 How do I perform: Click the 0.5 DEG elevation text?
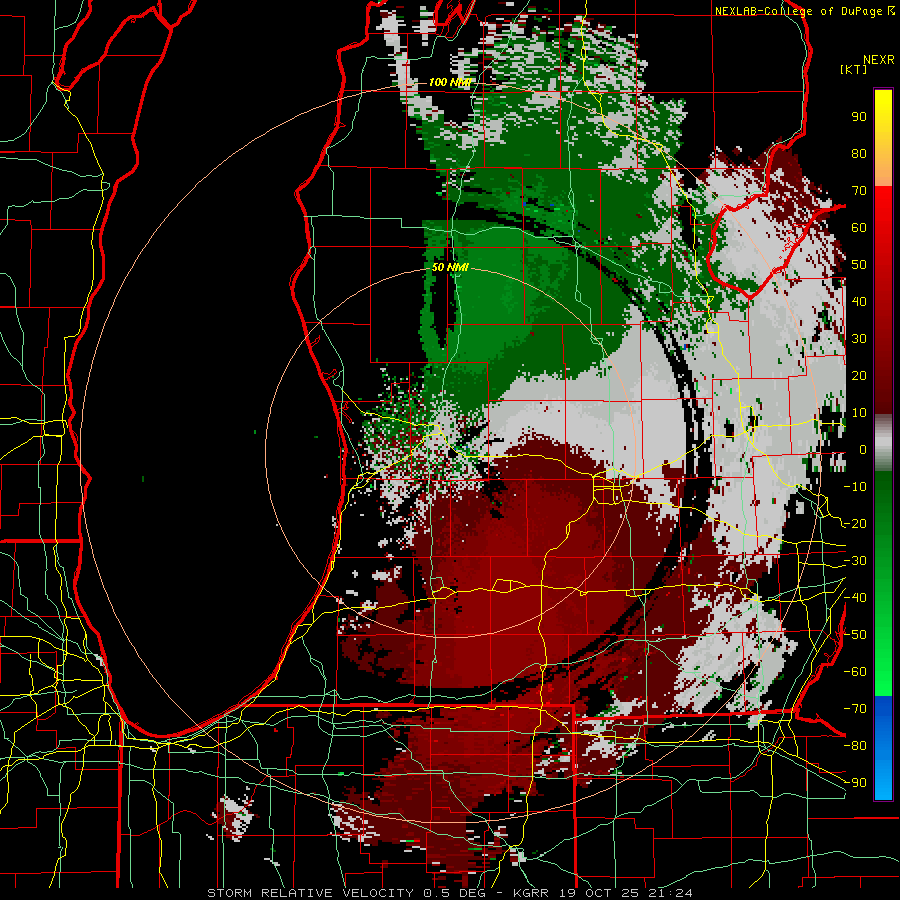[452, 893]
